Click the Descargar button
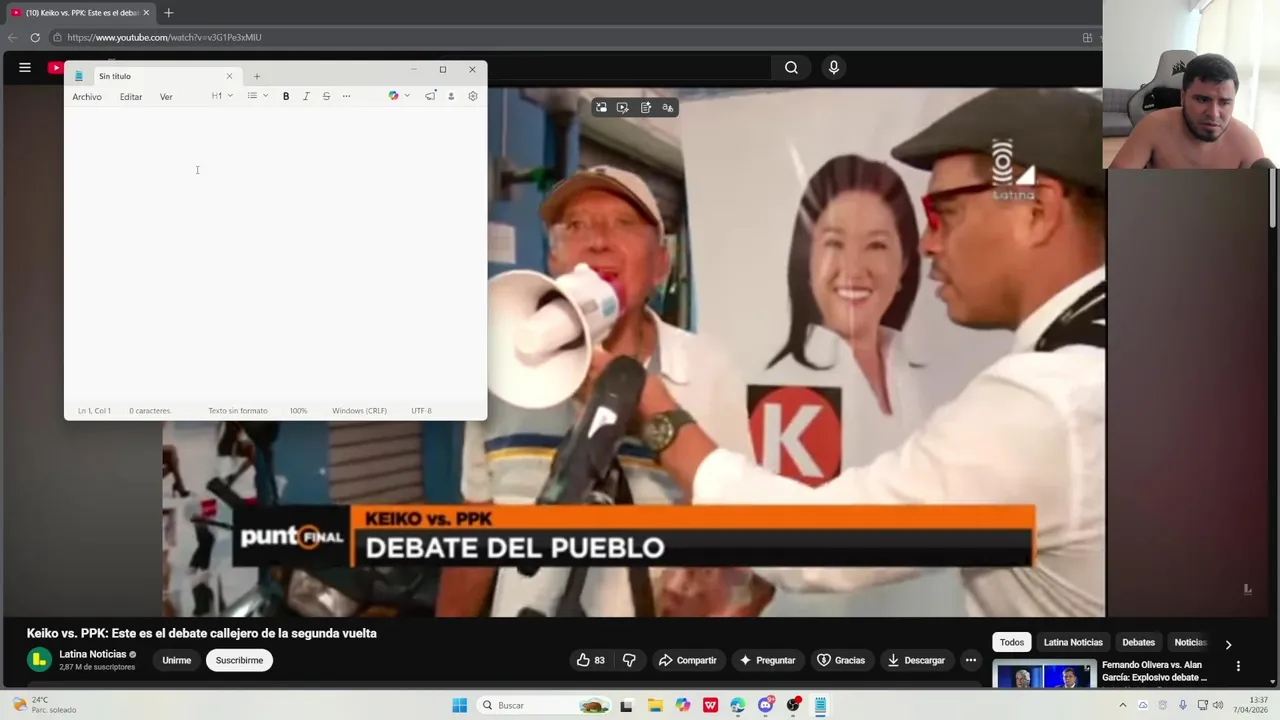 click(x=915, y=660)
